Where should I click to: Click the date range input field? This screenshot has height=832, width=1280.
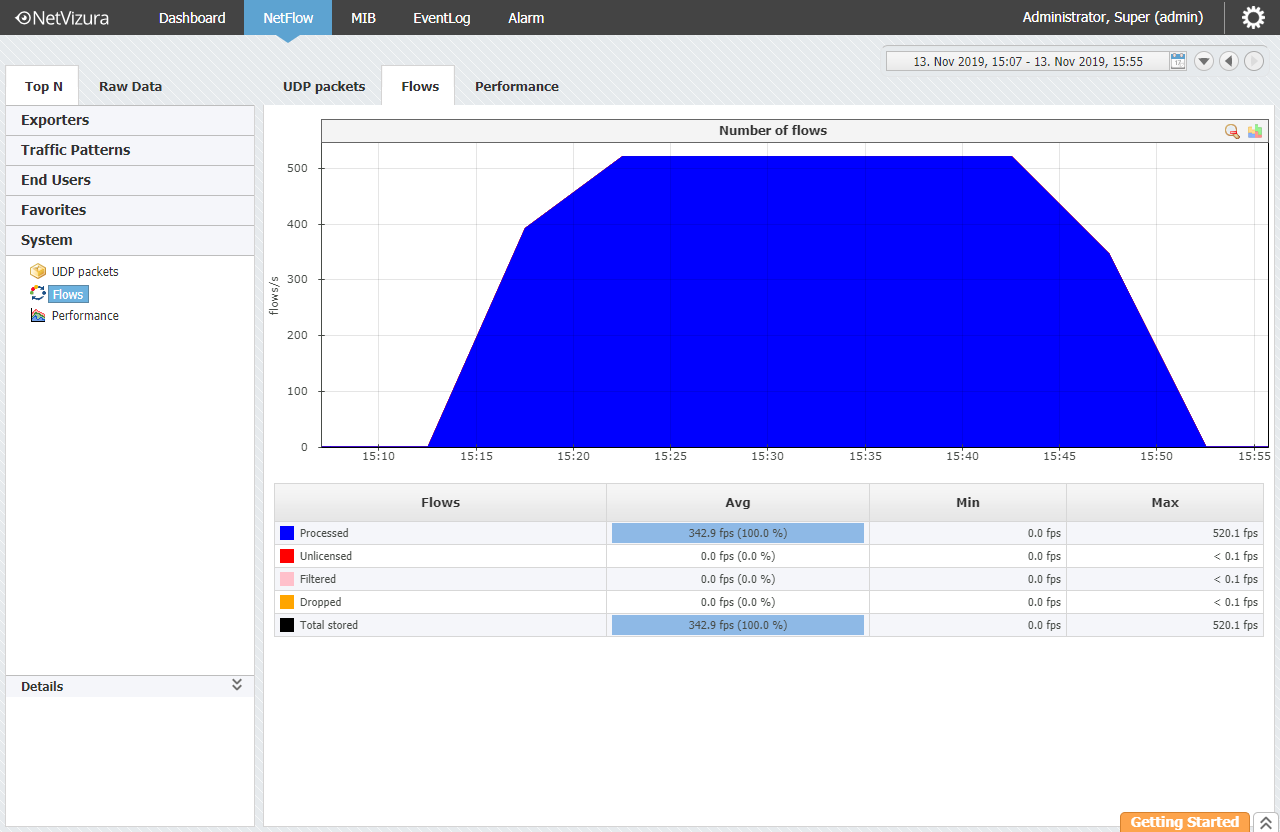[x=1028, y=61]
